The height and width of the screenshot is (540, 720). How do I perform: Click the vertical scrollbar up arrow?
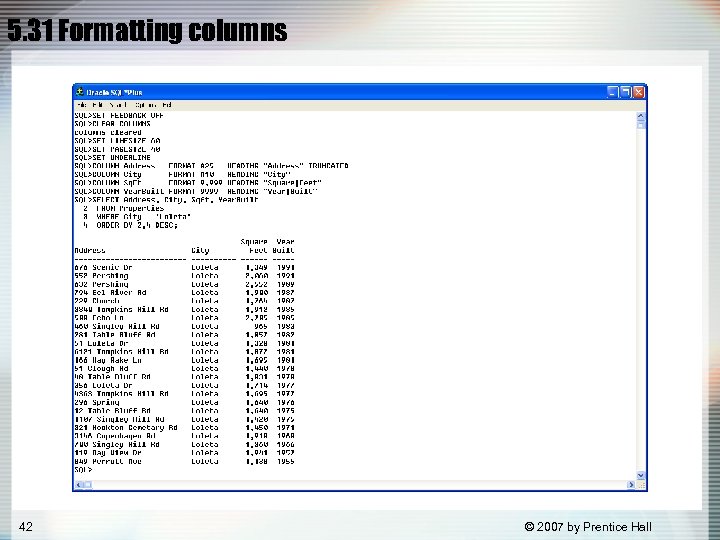click(x=641, y=116)
